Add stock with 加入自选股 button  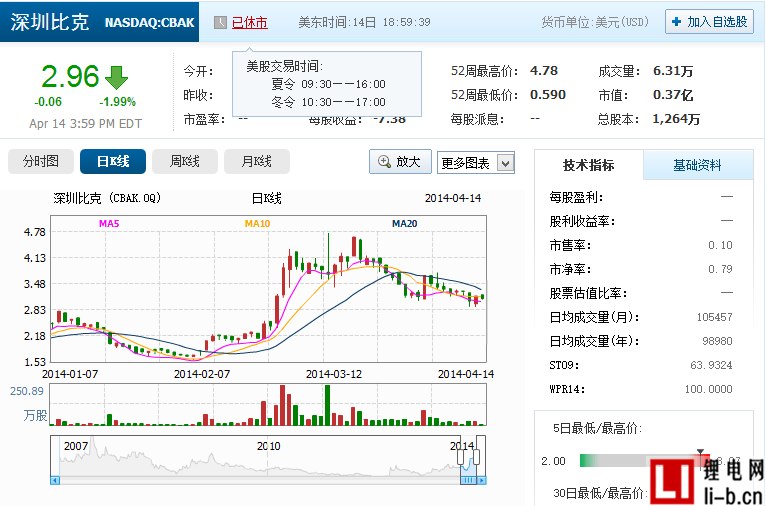tap(709, 22)
